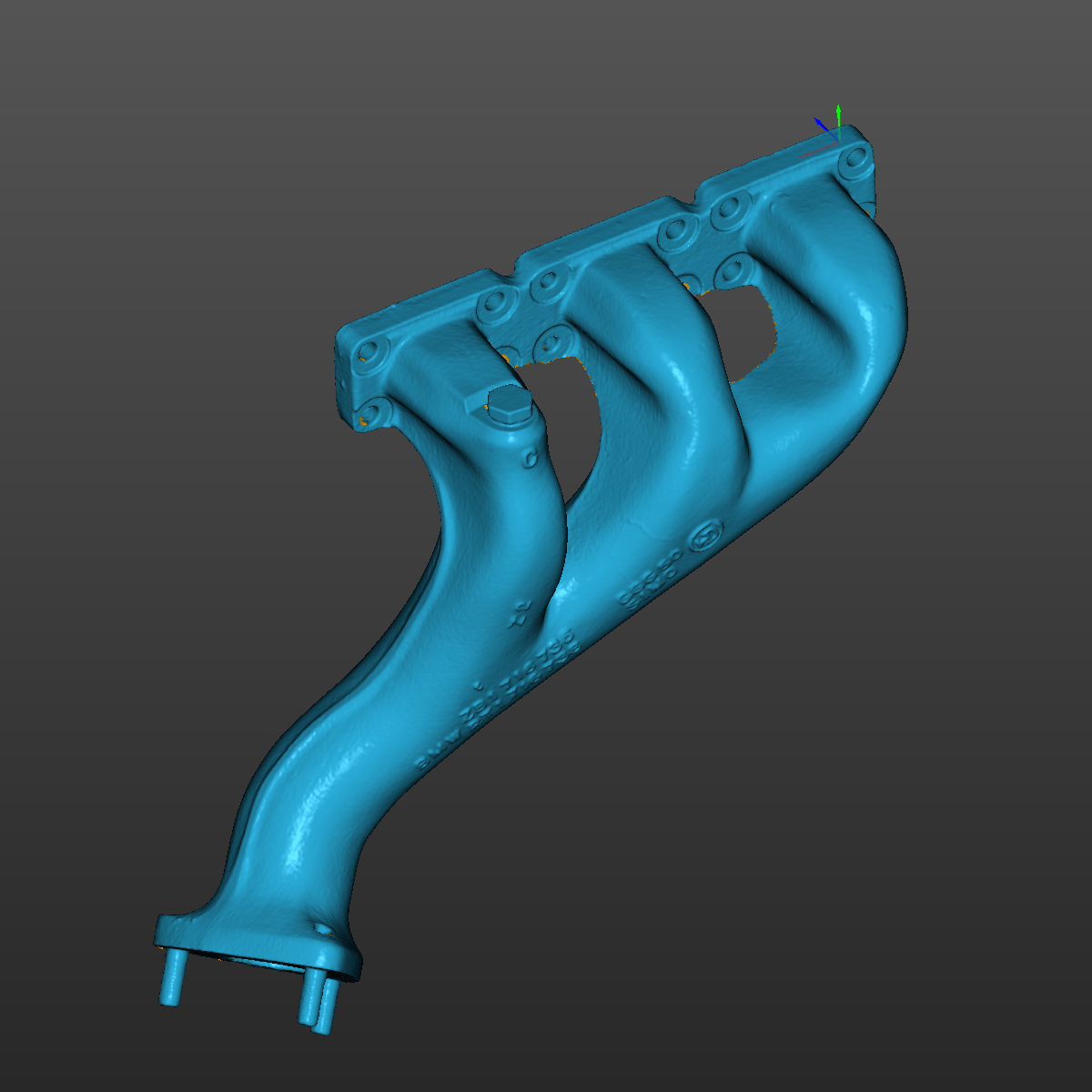Pick the circular logo embossed on the manifold
Viewport: 1092px width, 1092px height.
click(707, 534)
